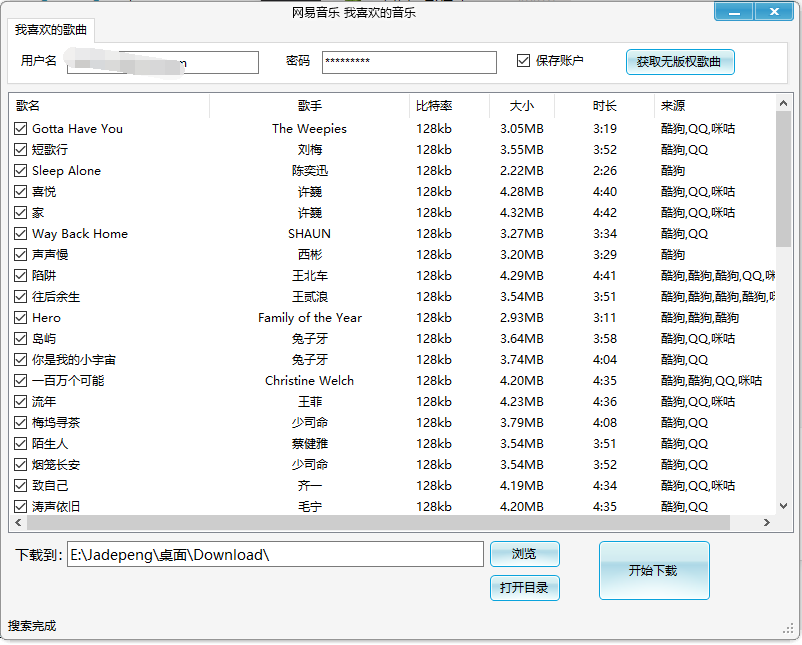
Task: Click the window resize grip icon
Action: [788, 629]
